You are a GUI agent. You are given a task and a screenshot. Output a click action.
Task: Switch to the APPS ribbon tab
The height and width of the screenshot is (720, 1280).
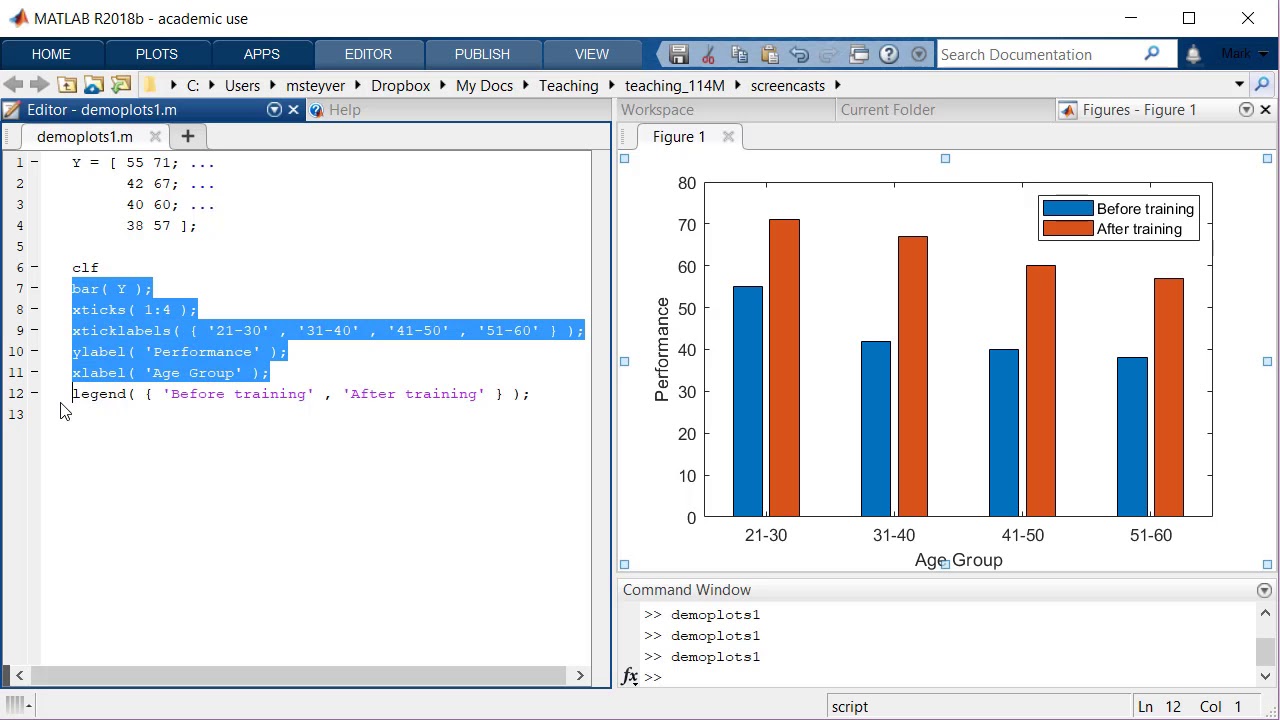[262, 54]
